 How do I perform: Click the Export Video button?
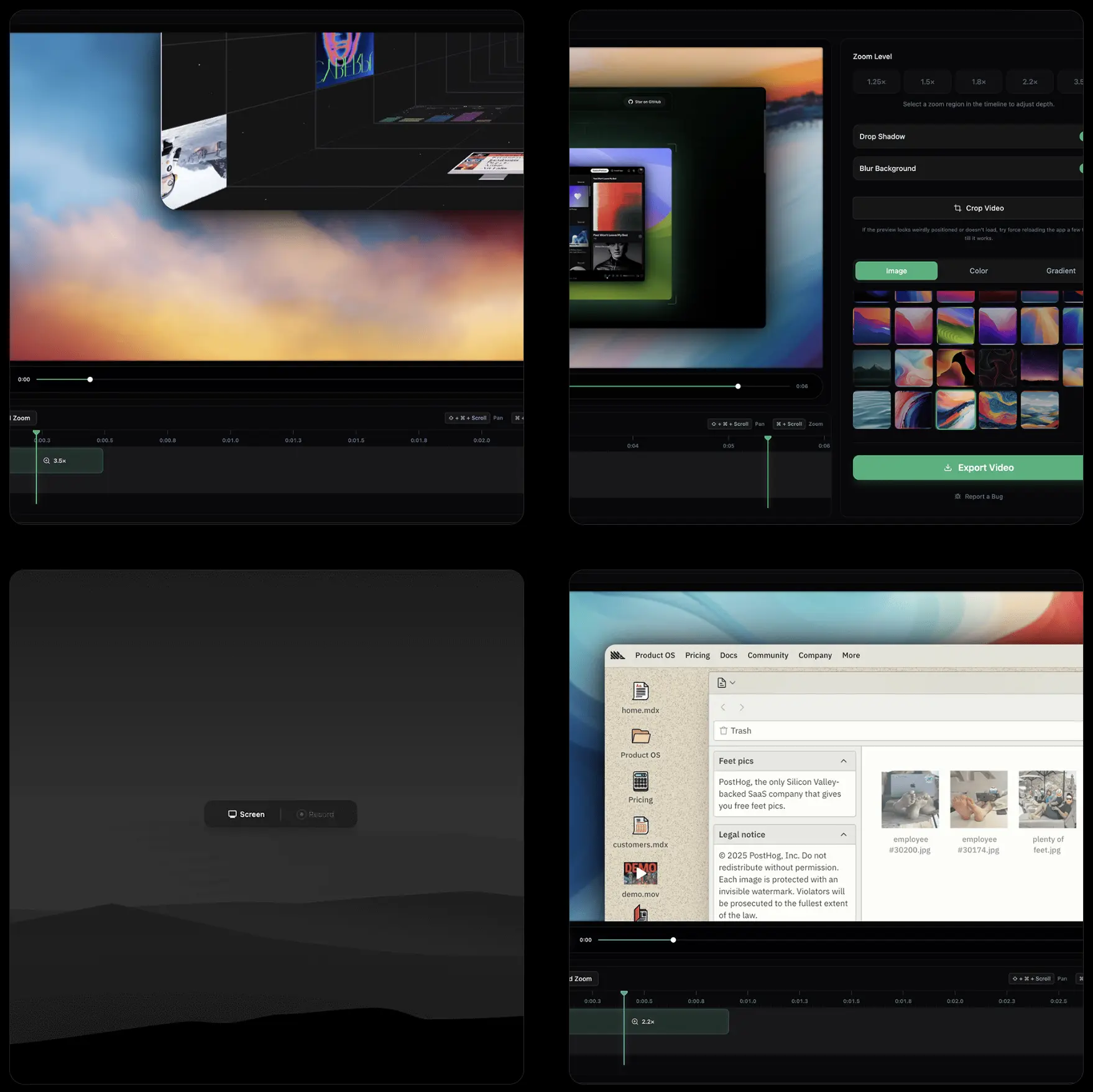(x=979, y=467)
